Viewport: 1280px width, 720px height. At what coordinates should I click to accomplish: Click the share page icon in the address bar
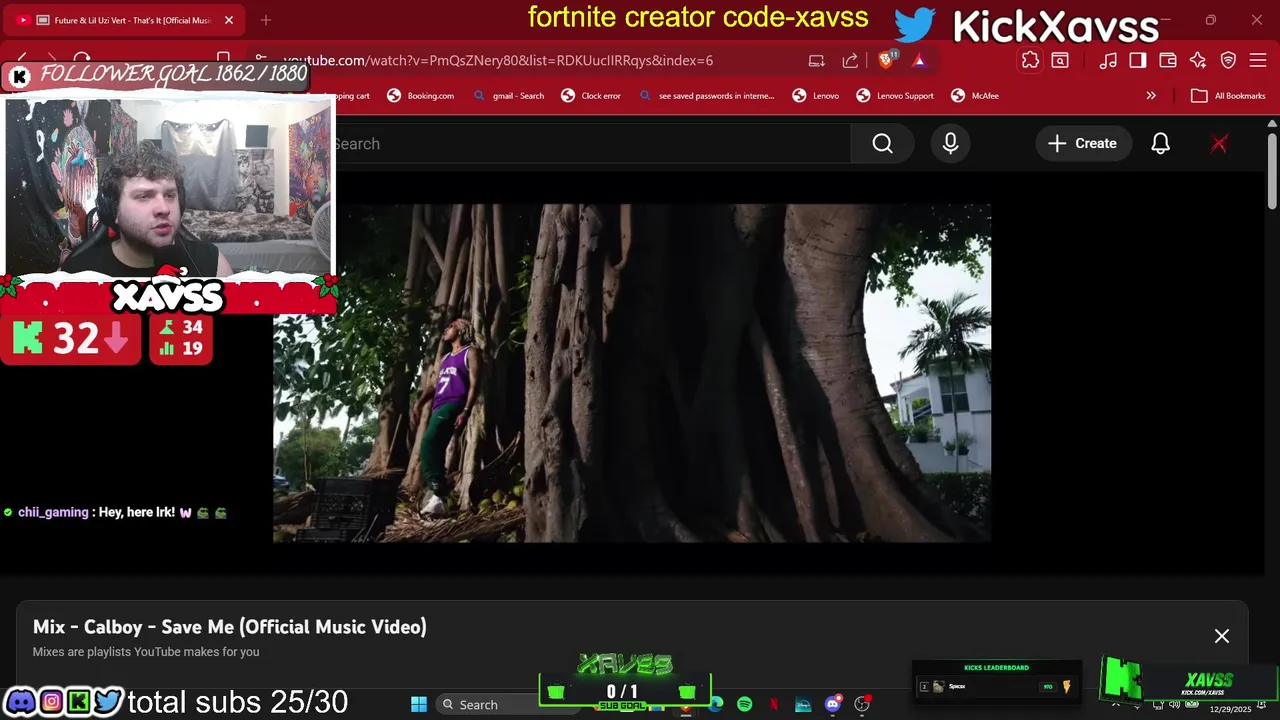pos(850,60)
